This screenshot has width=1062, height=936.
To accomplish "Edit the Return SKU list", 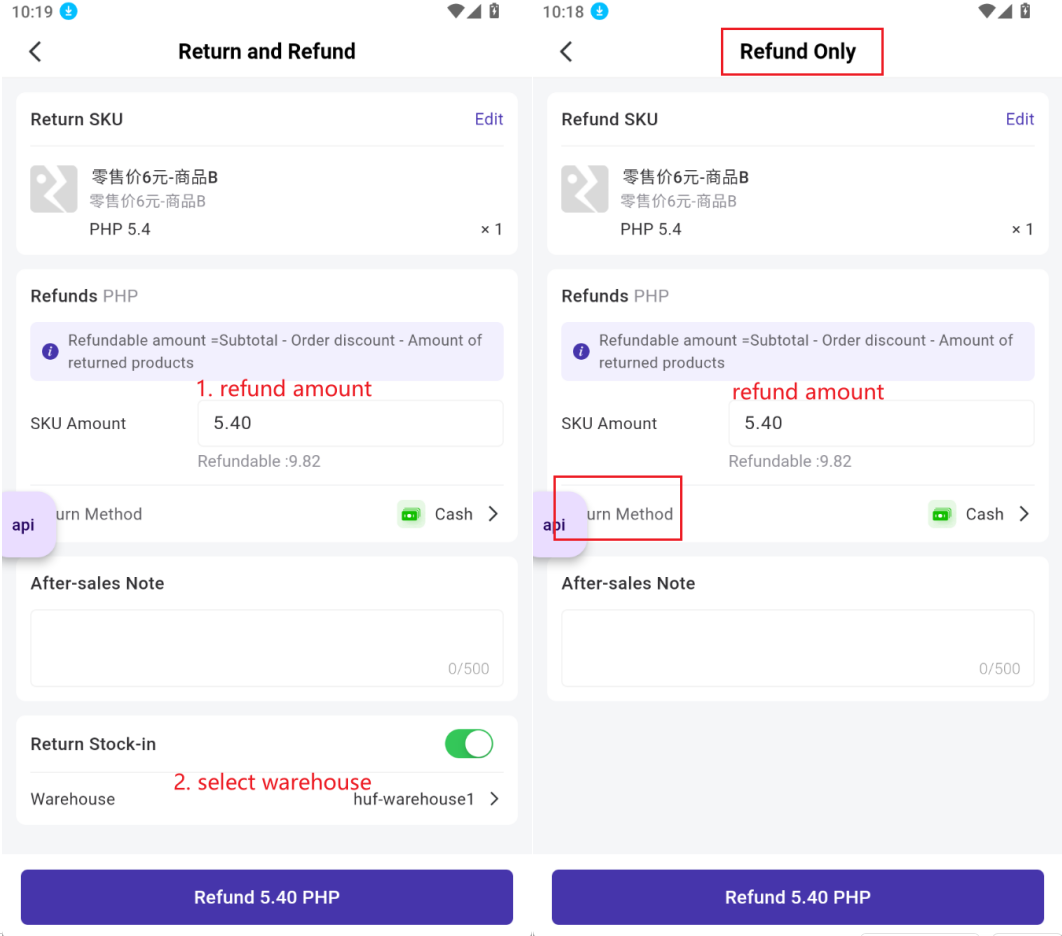I will (x=489, y=119).
